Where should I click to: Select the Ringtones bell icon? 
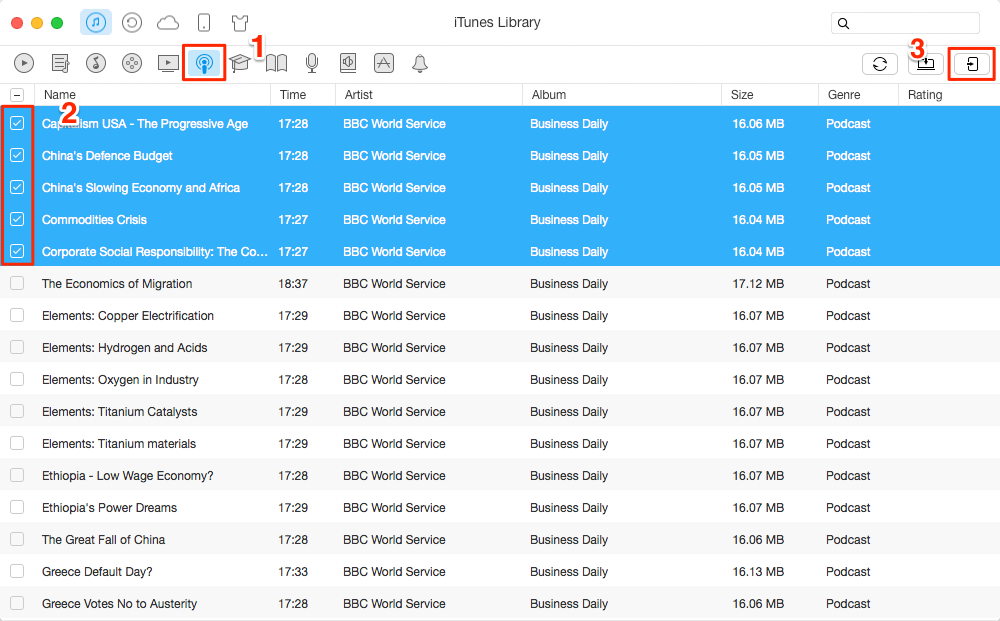point(420,63)
